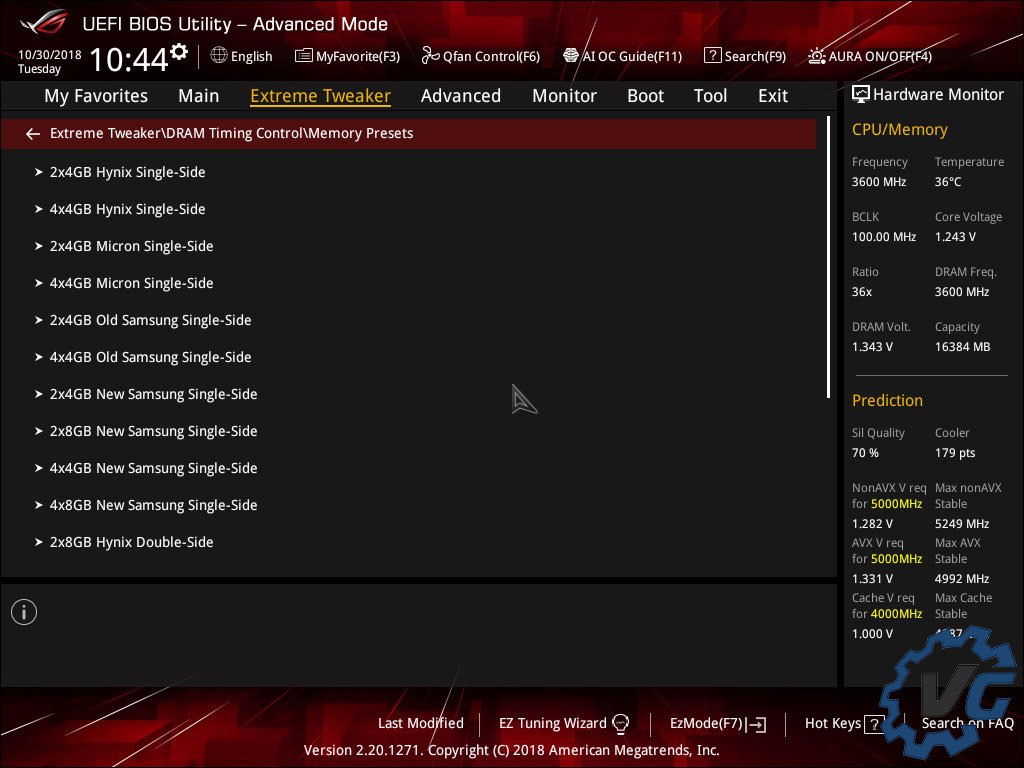The height and width of the screenshot is (768, 1024).
Task: Expand 2x8GB Hynix Double-Side arrow
Action: point(39,543)
